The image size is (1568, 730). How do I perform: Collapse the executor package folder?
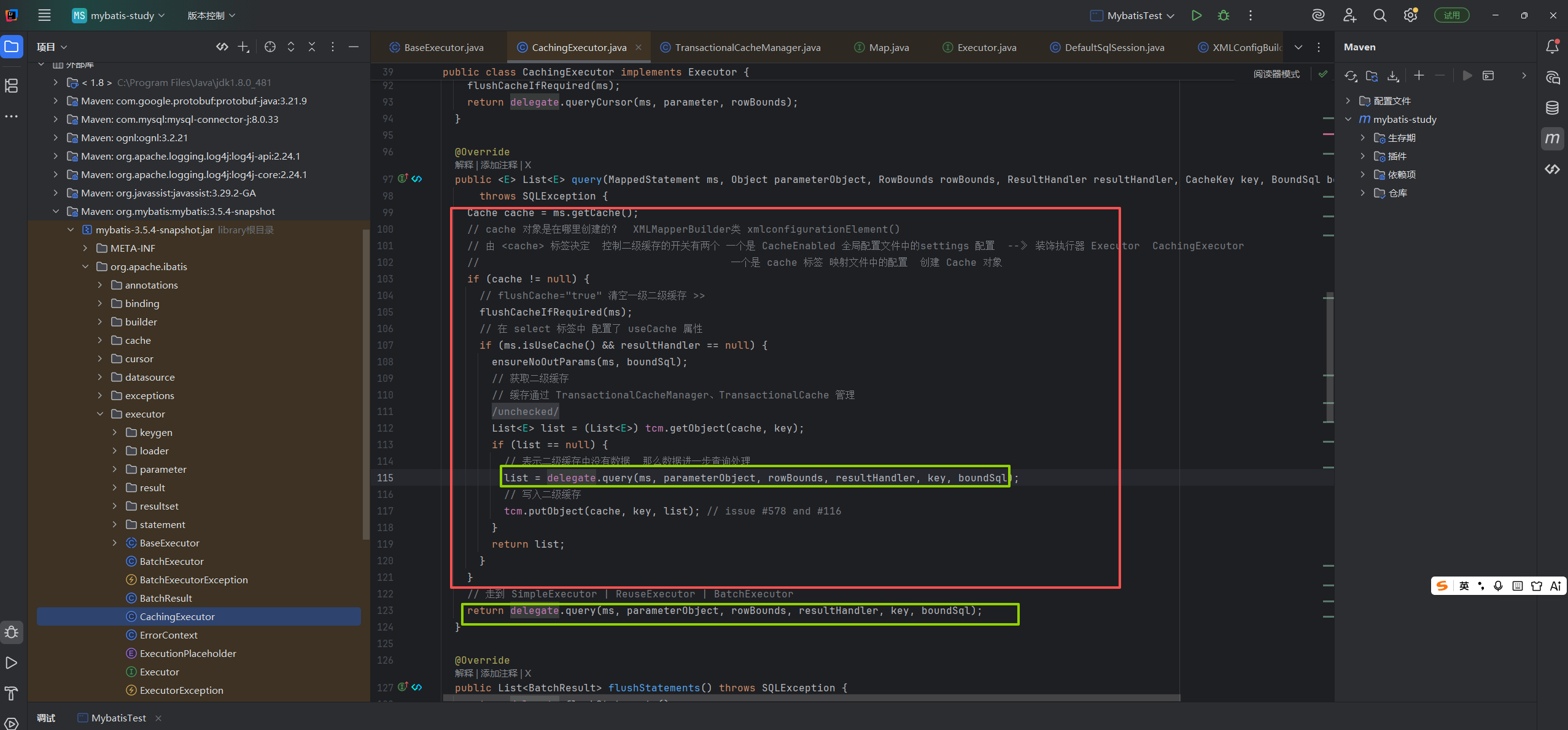[100, 414]
